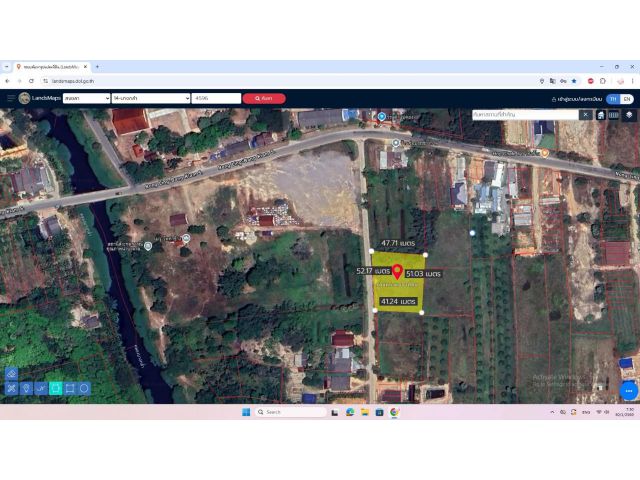This screenshot has height=480, width=640.
Task: Open Microsoft Edge from the taskbar
Action: point(350,412)
